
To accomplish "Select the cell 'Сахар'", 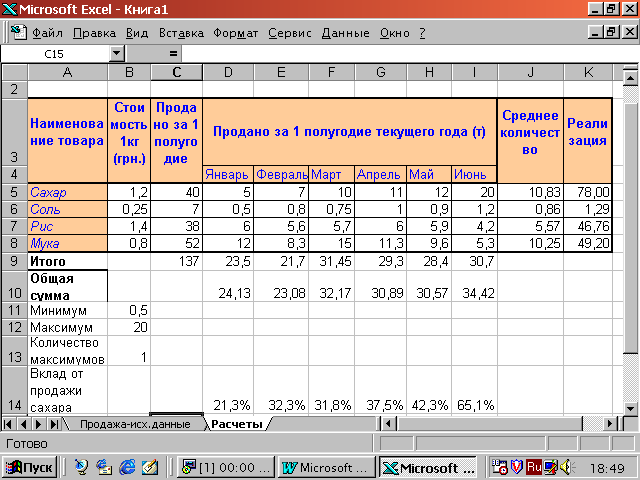I will pos(68,192).
